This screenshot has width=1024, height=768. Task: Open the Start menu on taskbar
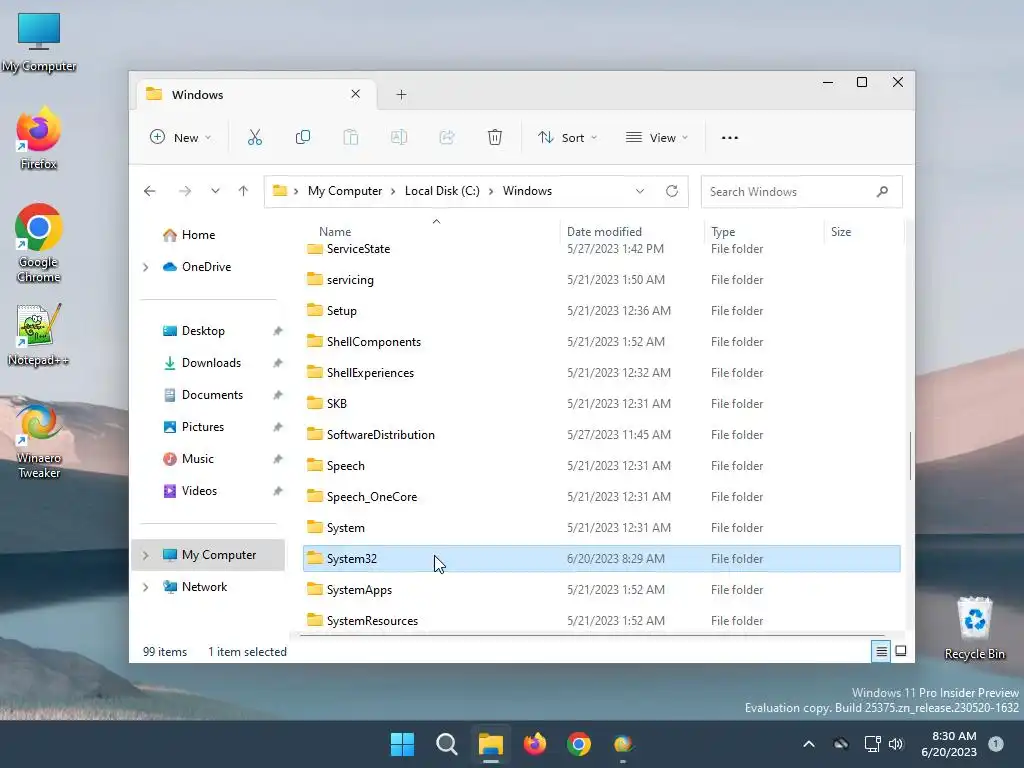pos(402,744)
